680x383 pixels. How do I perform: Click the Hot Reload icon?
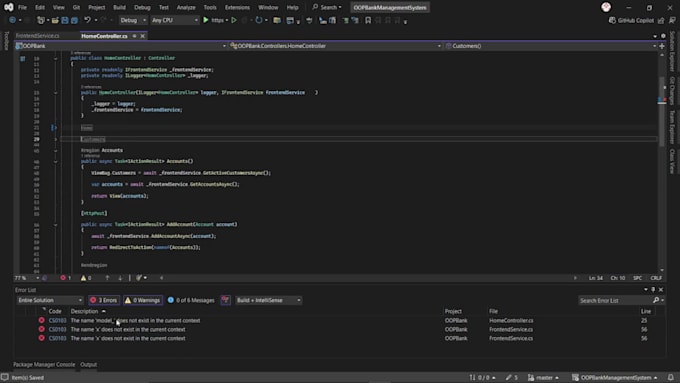click(x=259, y=20)
